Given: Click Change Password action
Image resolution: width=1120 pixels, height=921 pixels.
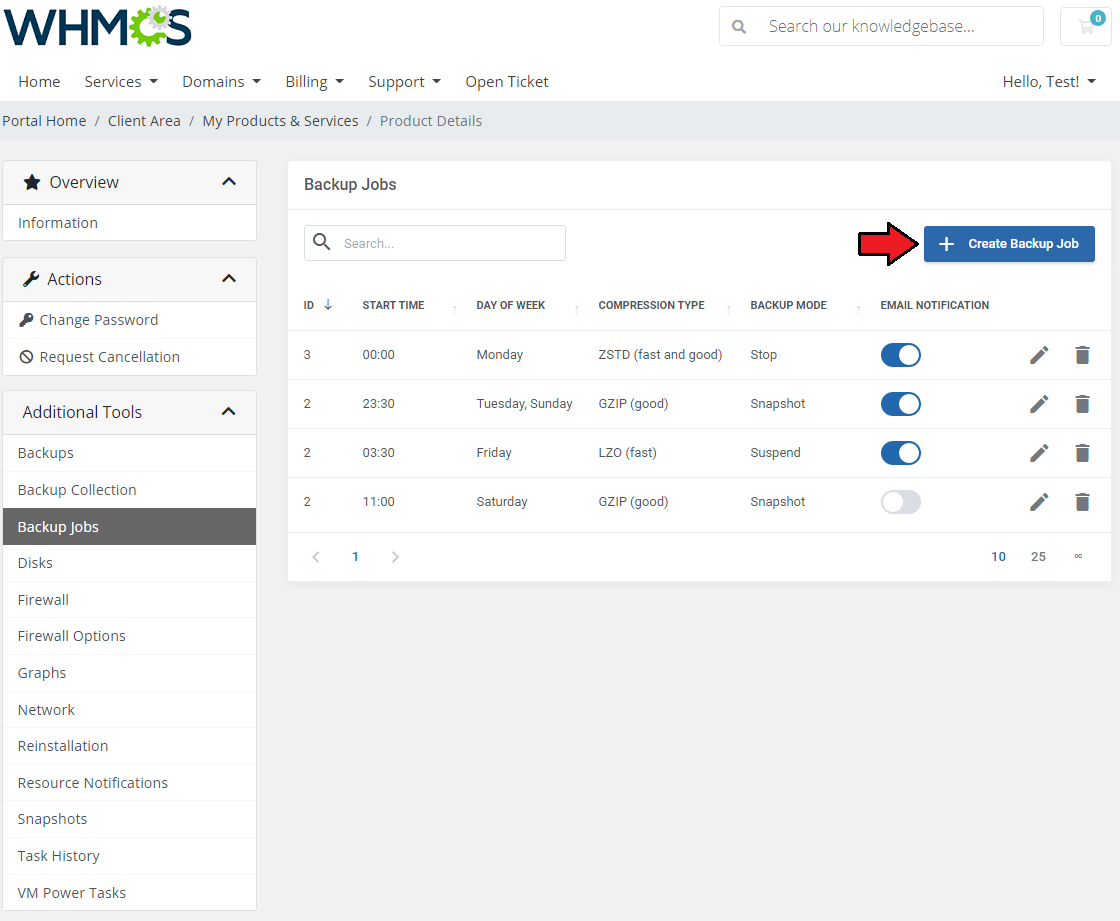Looking at the screenshot, I should click(129, 320).
